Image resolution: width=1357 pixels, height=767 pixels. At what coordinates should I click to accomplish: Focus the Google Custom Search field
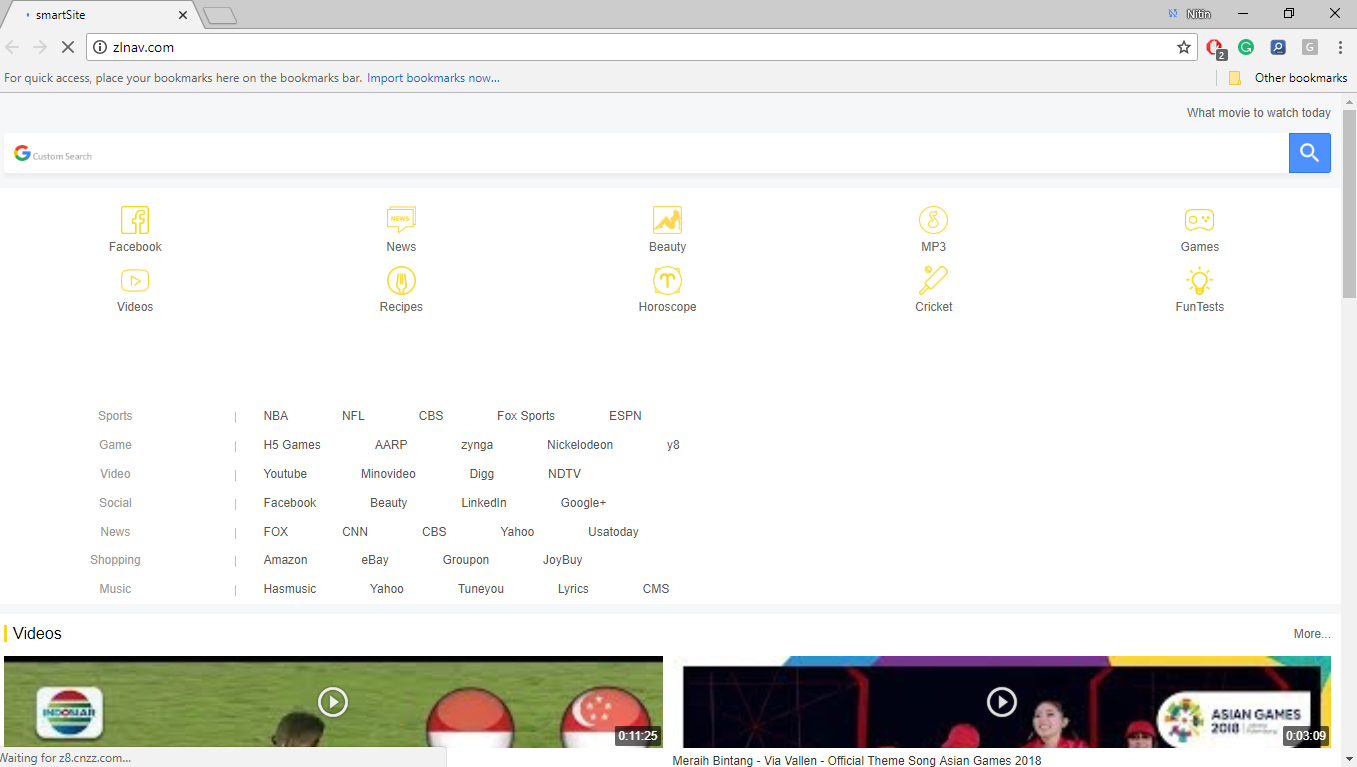pos(646,153)
